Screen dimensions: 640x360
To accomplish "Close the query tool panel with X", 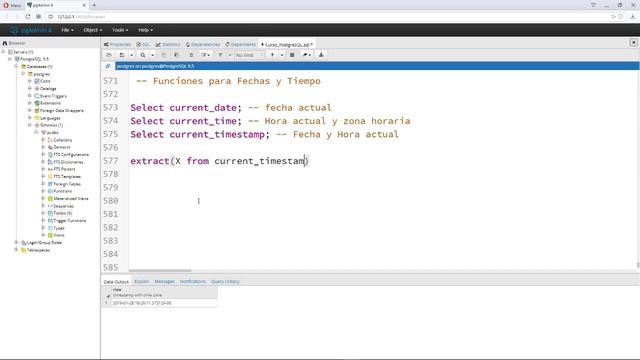I will [x=633, y=42].
